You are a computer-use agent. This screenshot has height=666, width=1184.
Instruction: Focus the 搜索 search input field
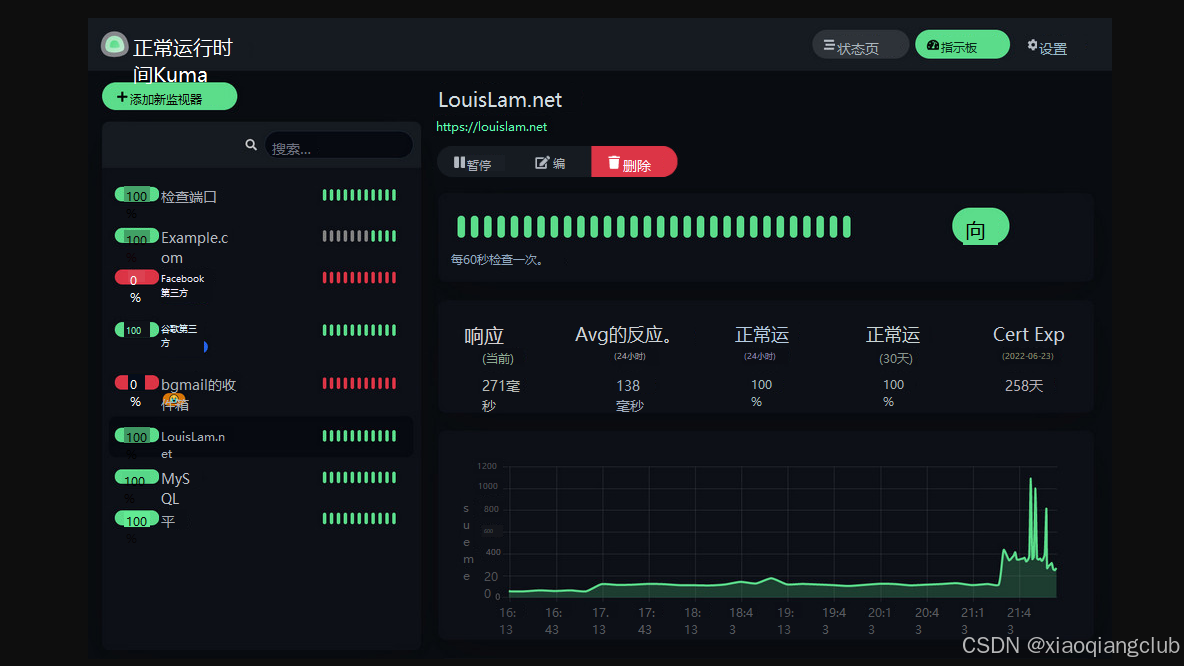pyautogui.click(x=338, y=146)
